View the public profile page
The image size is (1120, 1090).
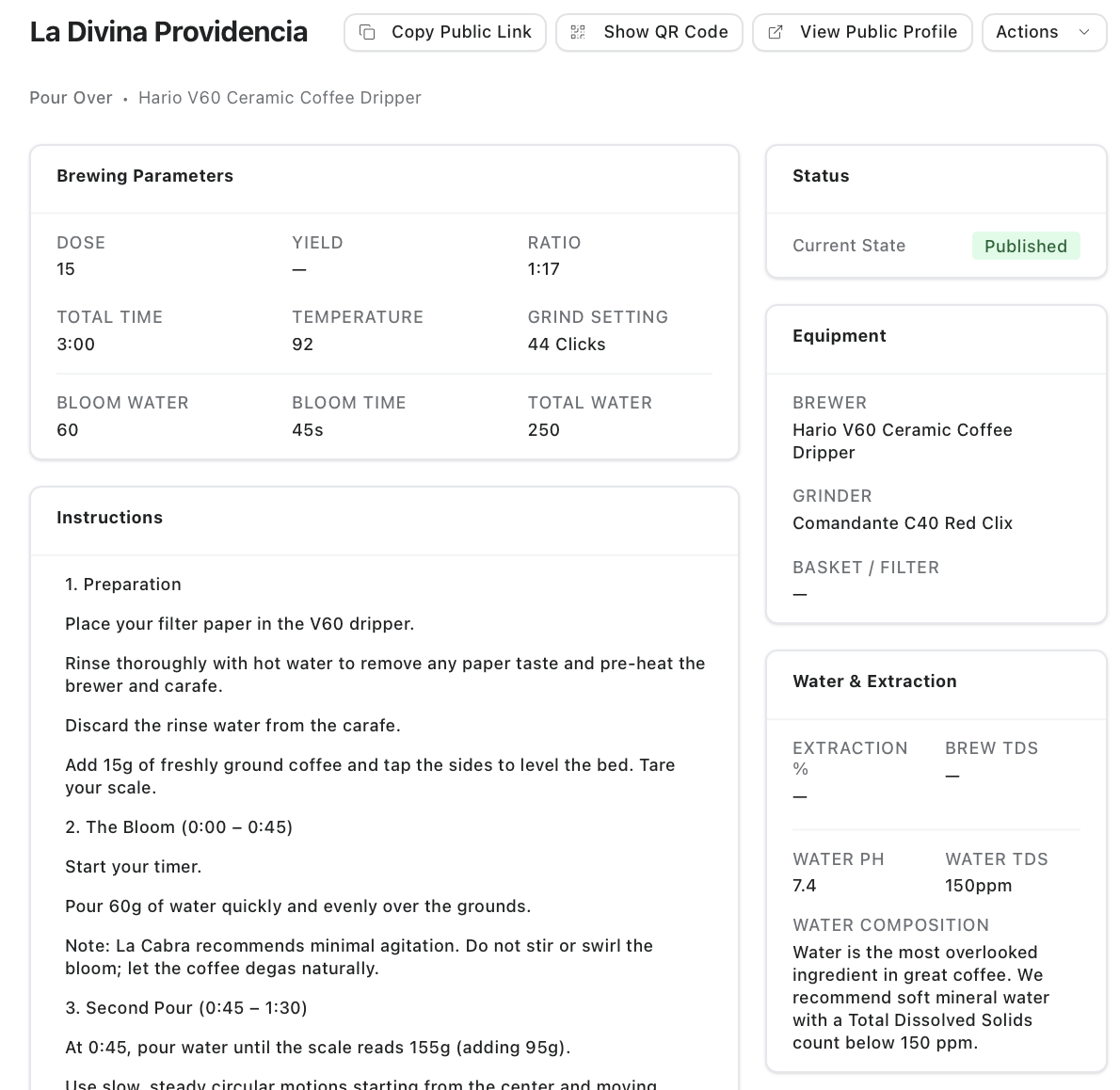pos(862,32)
